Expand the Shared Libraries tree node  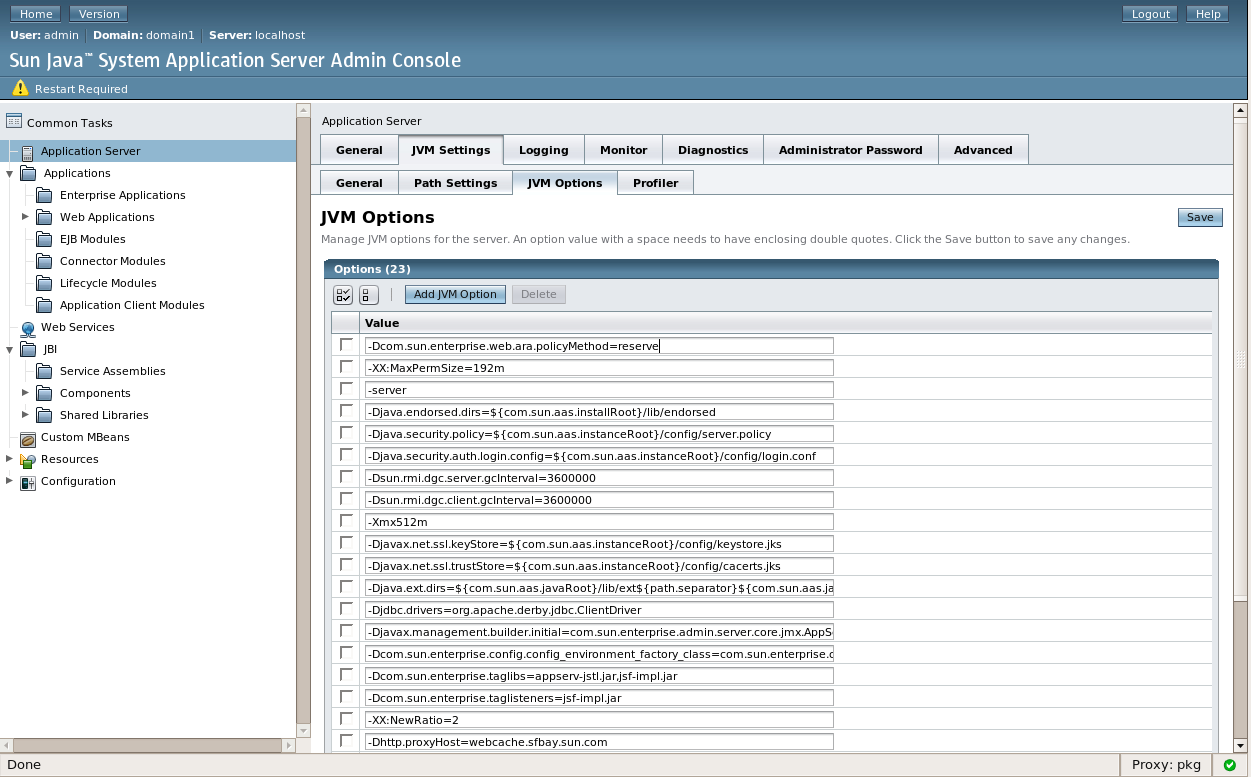tap(26, 414)
